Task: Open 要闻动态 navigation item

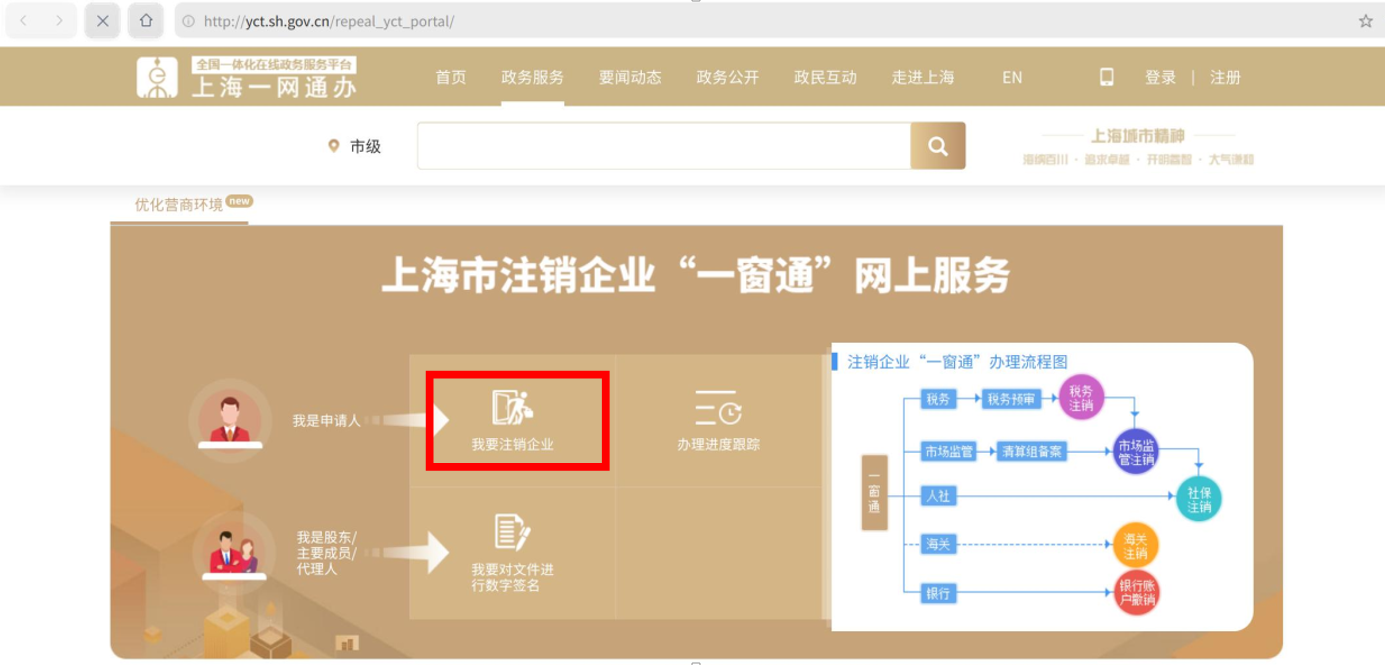Action: point(630,77)
